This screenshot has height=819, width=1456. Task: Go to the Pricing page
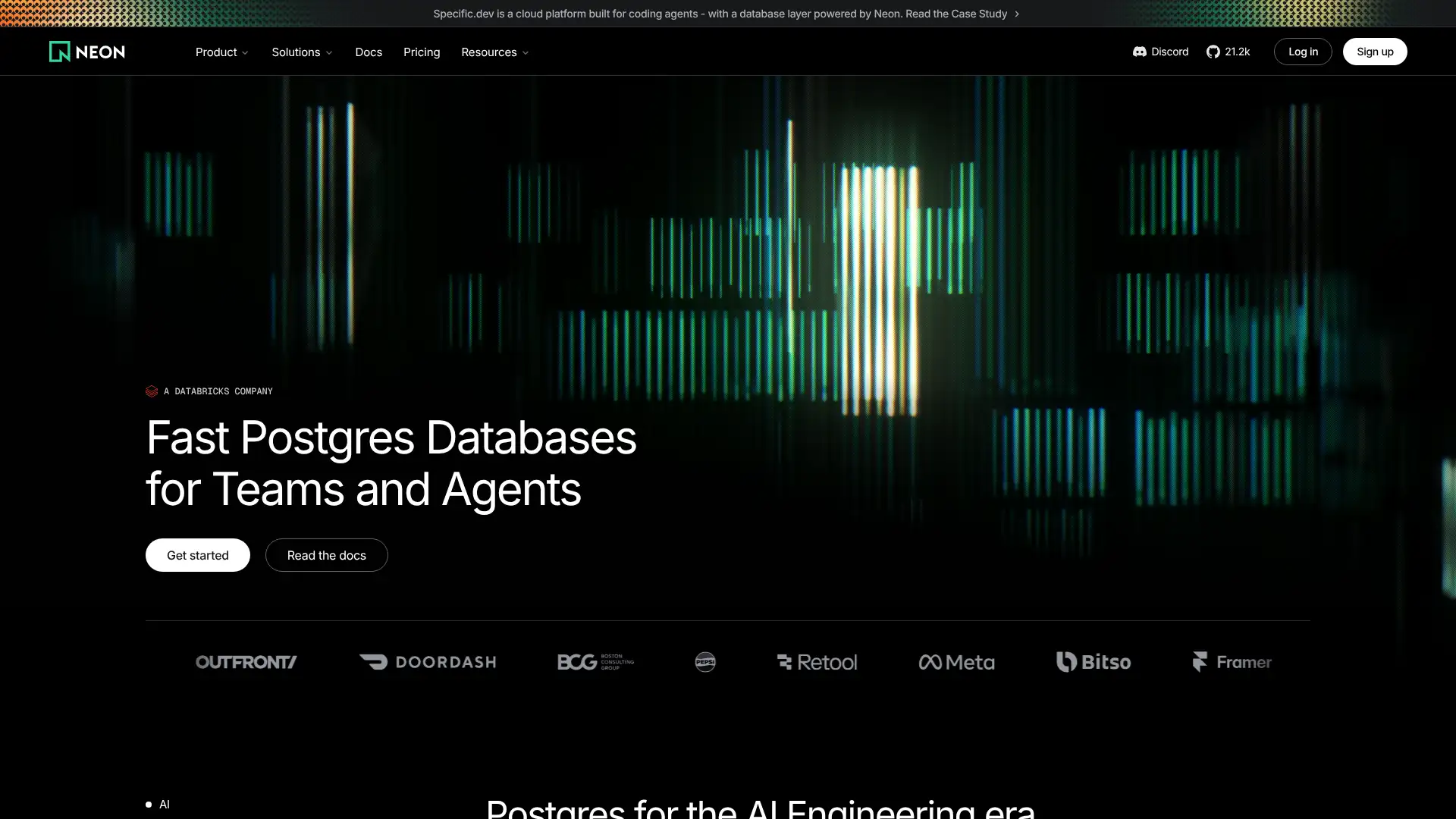click(x=422, y=52)
